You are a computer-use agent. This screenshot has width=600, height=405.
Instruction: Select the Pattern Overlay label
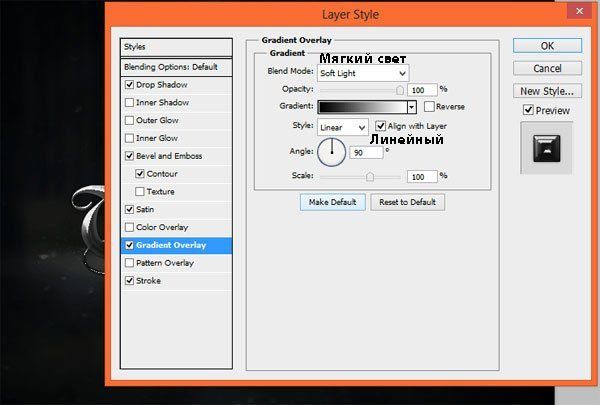165,263
